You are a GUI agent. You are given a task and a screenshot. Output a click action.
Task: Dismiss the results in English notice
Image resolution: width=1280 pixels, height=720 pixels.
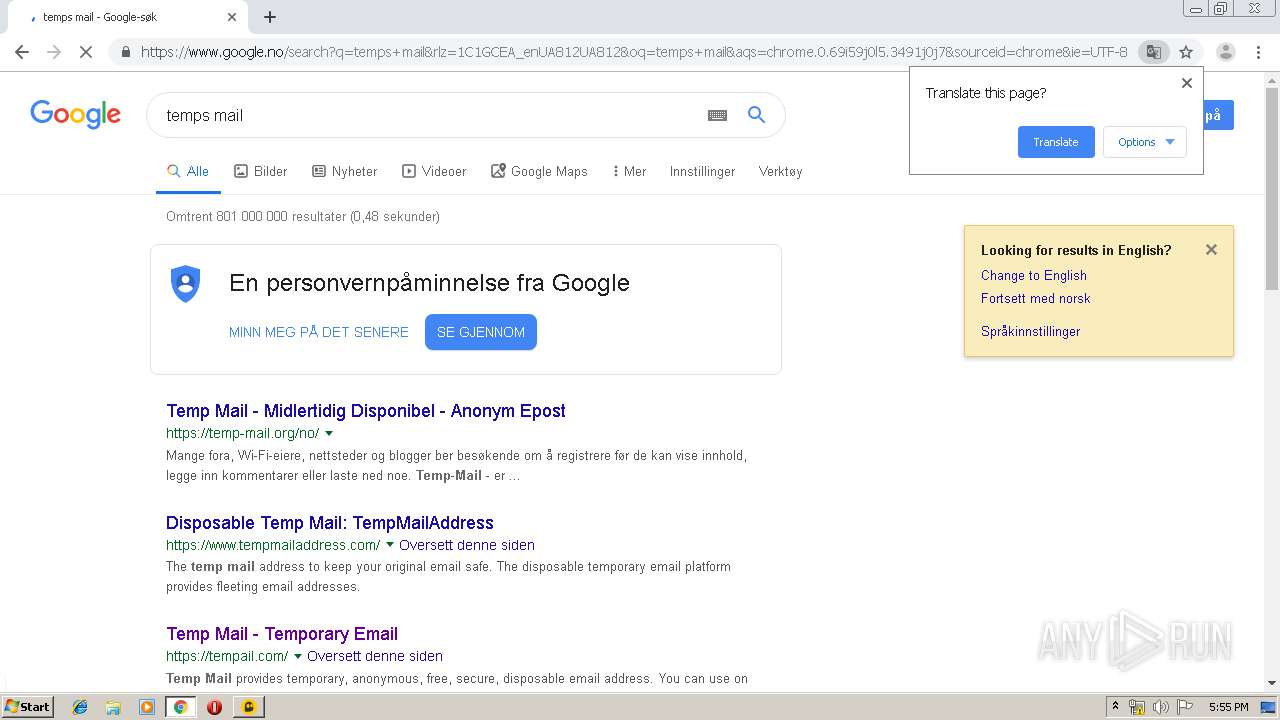click(1211, 250)
